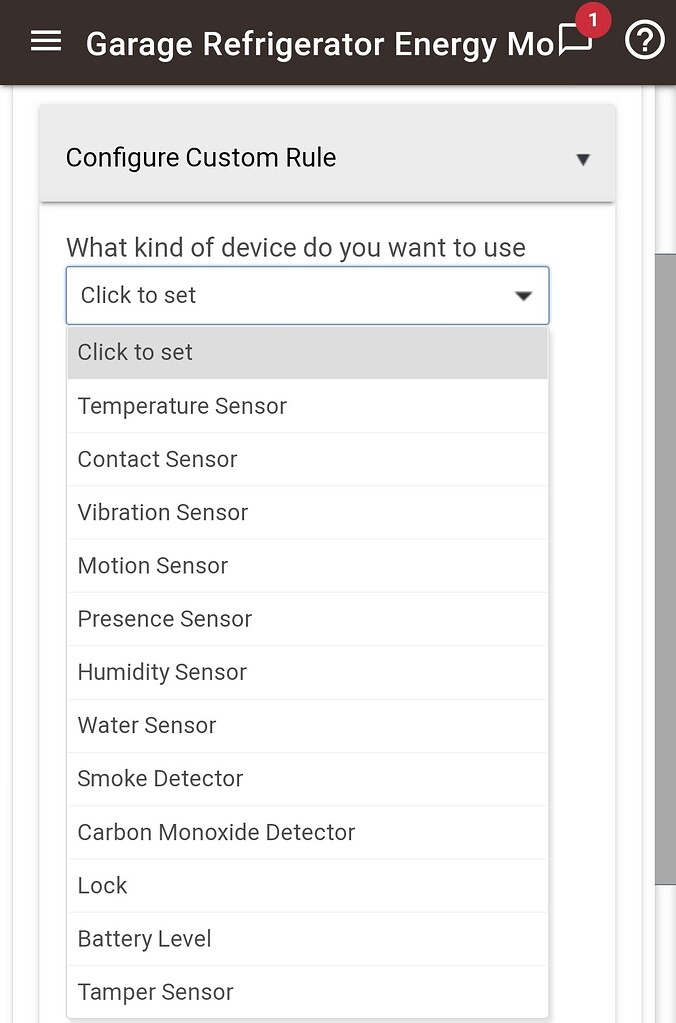676x1023 pixels.
Task: Click the 'Garage Refrigerator Energy Mo' title
Action: [320, 44]
